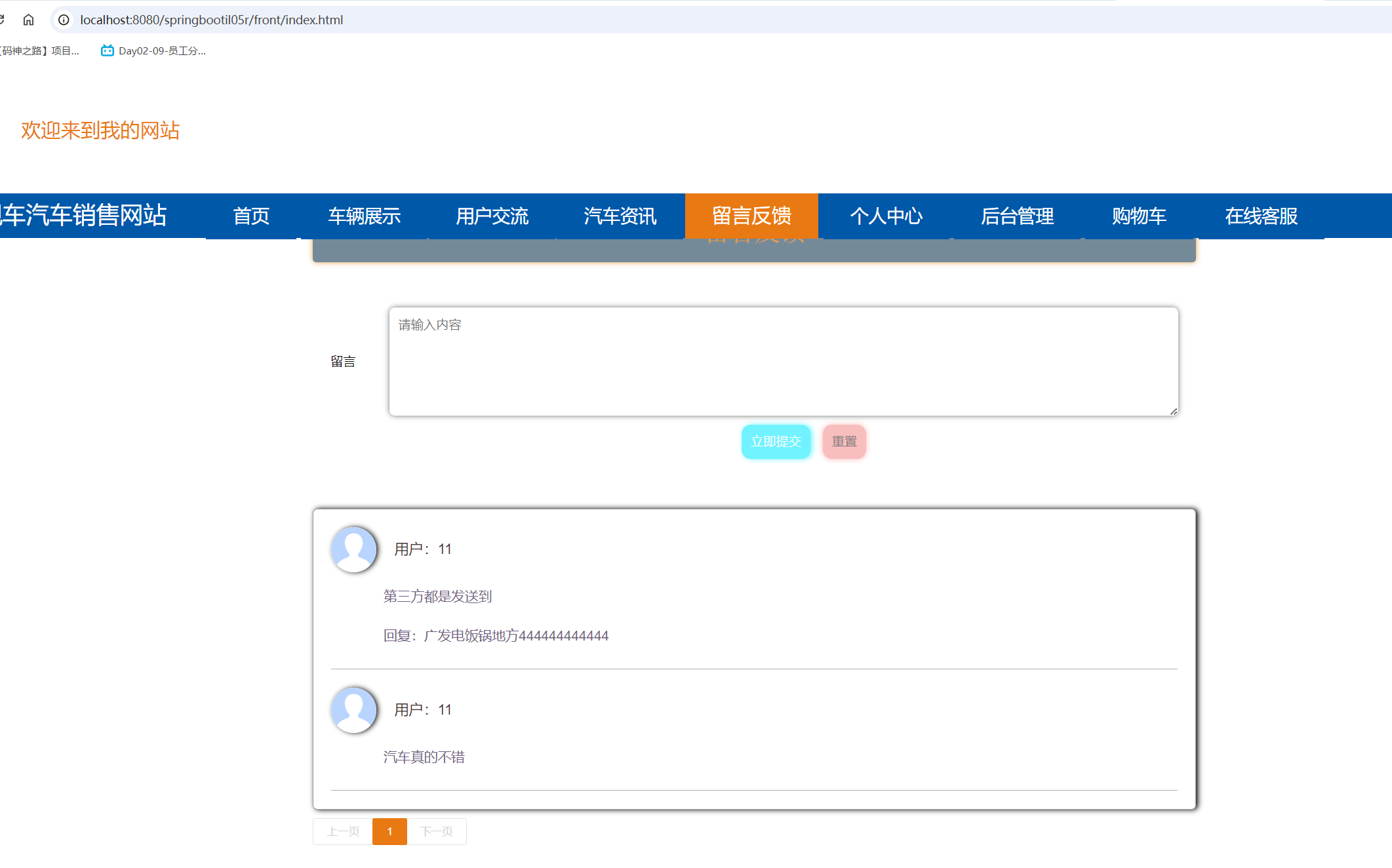1392x868 pixels.
Task: Click the reply text 广发电饭锅地方444444444444
Action: pyautogui.click(x=516, y=636)
